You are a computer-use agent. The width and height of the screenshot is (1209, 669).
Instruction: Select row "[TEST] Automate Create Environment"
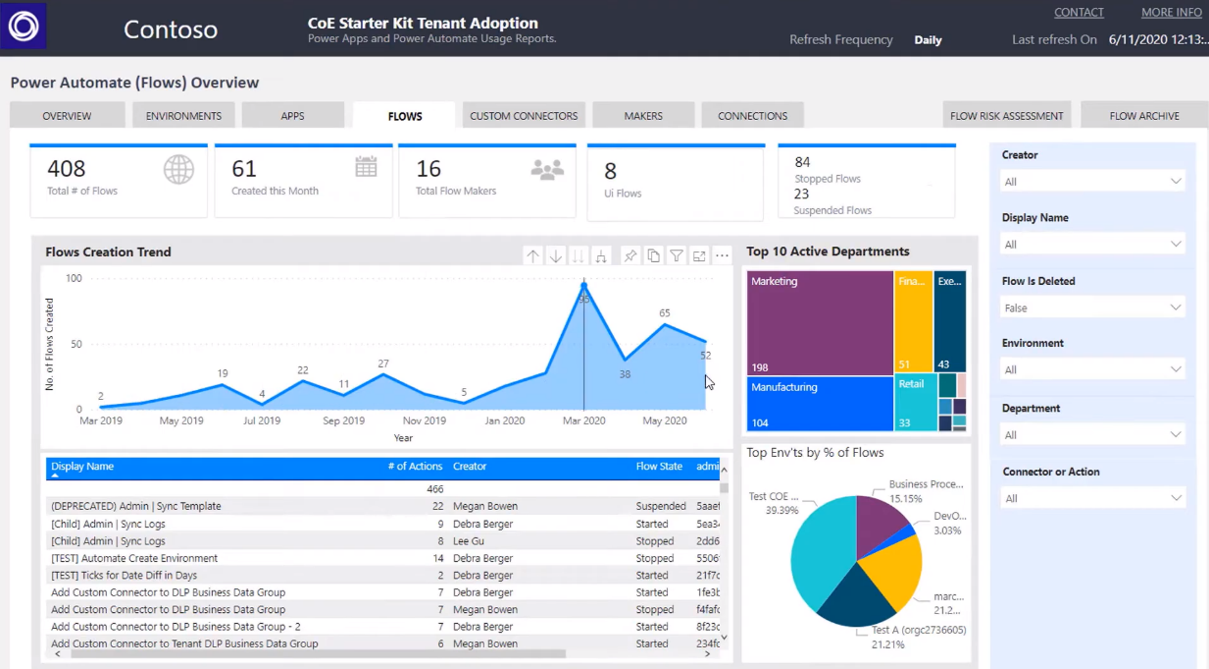coord(383,558)
